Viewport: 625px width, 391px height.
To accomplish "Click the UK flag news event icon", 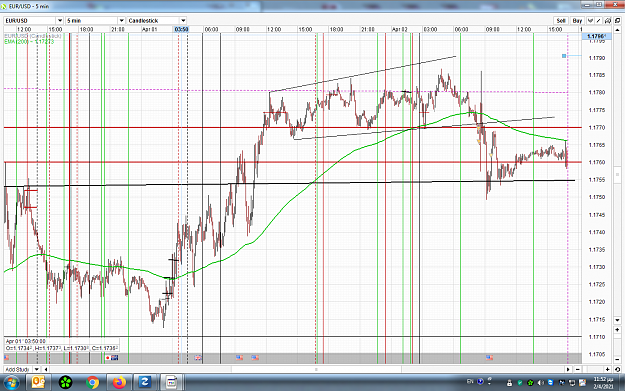I will 198,358.
